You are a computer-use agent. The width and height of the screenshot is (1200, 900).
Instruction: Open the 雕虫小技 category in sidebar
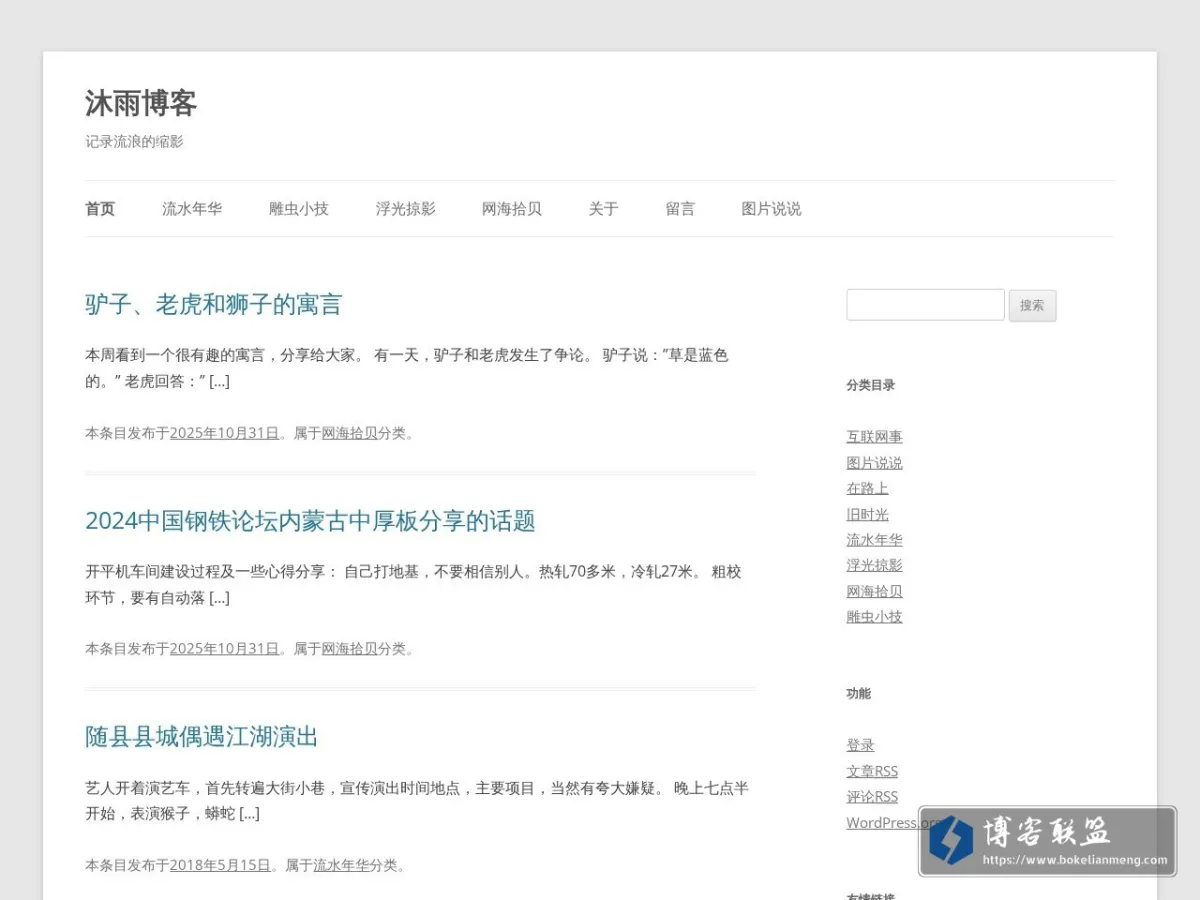874,617
